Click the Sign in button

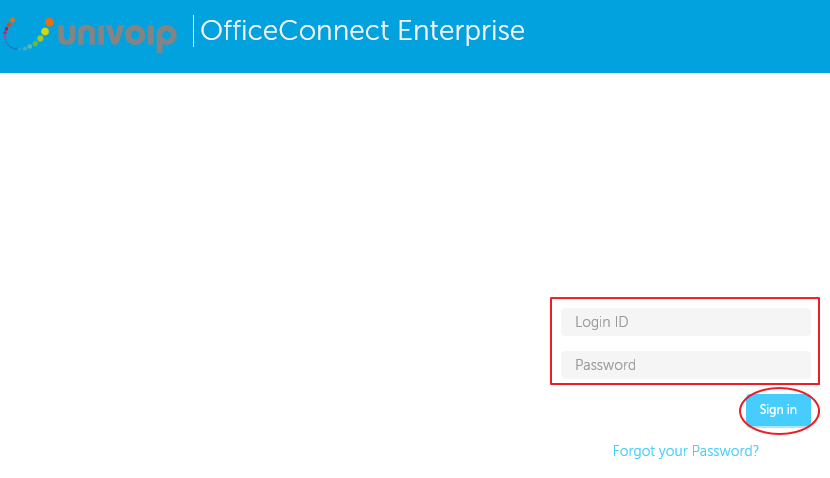pyautogui.click(x=778, y=410)
